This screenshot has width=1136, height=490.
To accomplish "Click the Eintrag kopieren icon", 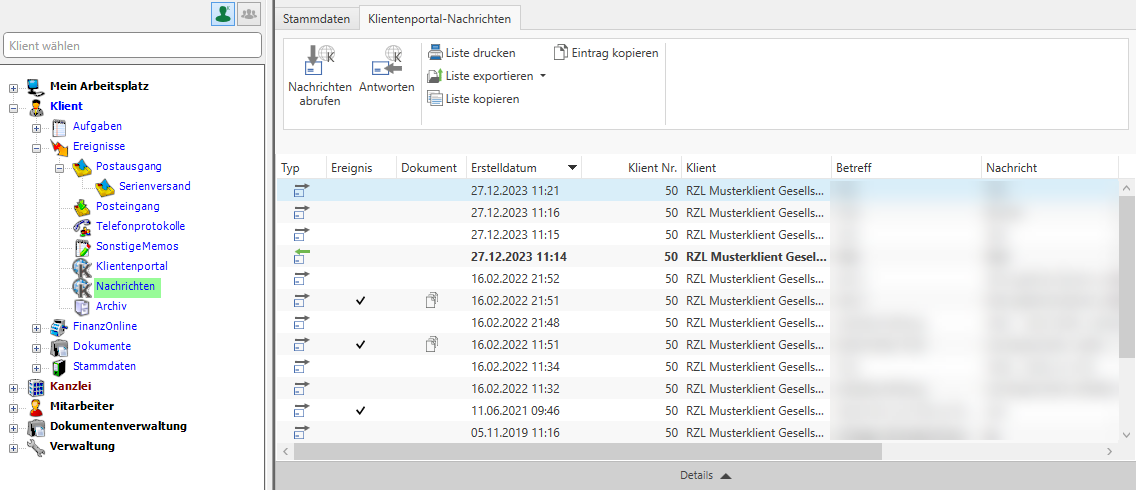I will [x=561, y=53].
